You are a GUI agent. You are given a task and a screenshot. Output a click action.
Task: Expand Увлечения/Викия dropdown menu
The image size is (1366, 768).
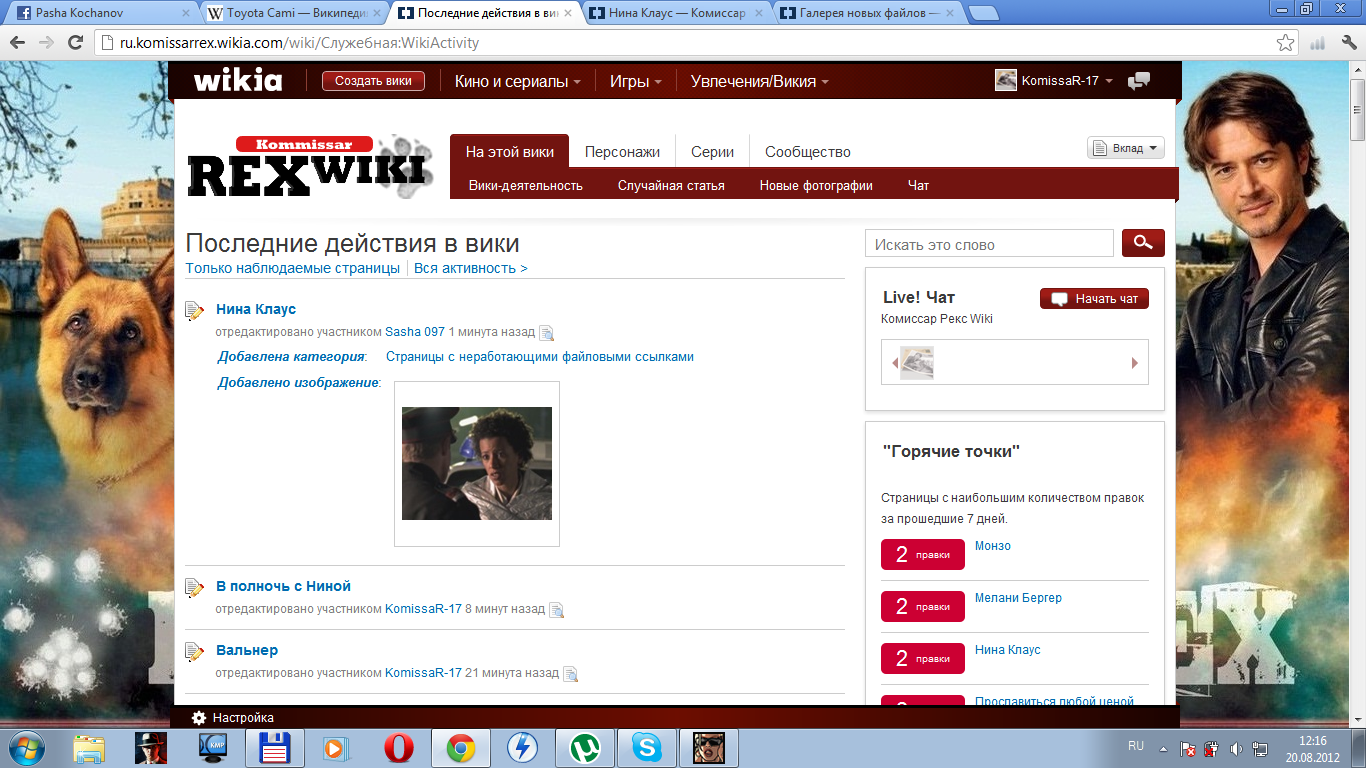[759, 82]
